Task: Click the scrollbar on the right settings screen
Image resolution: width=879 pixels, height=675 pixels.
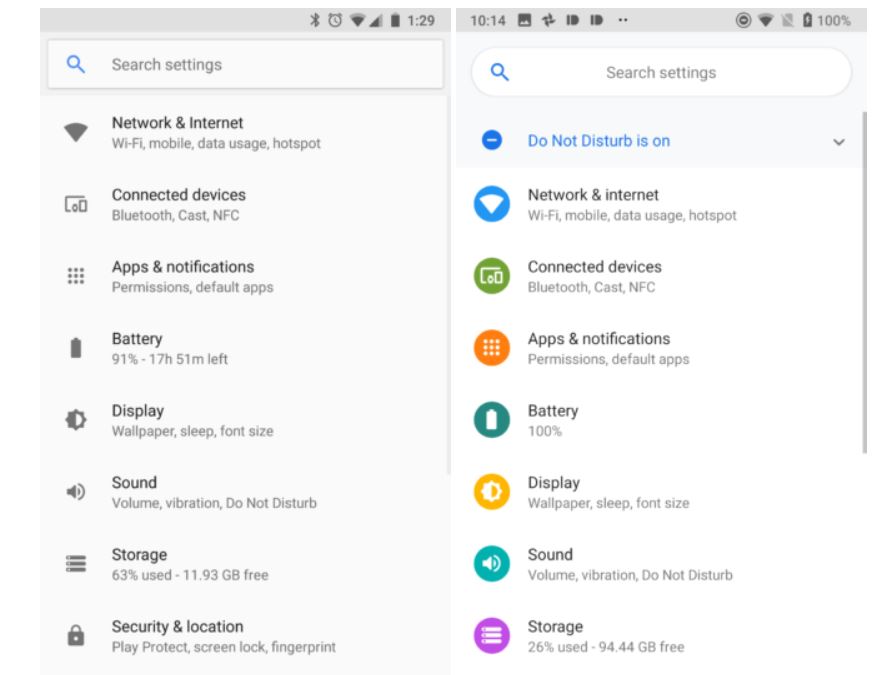Action: click(x=865, y=282)
